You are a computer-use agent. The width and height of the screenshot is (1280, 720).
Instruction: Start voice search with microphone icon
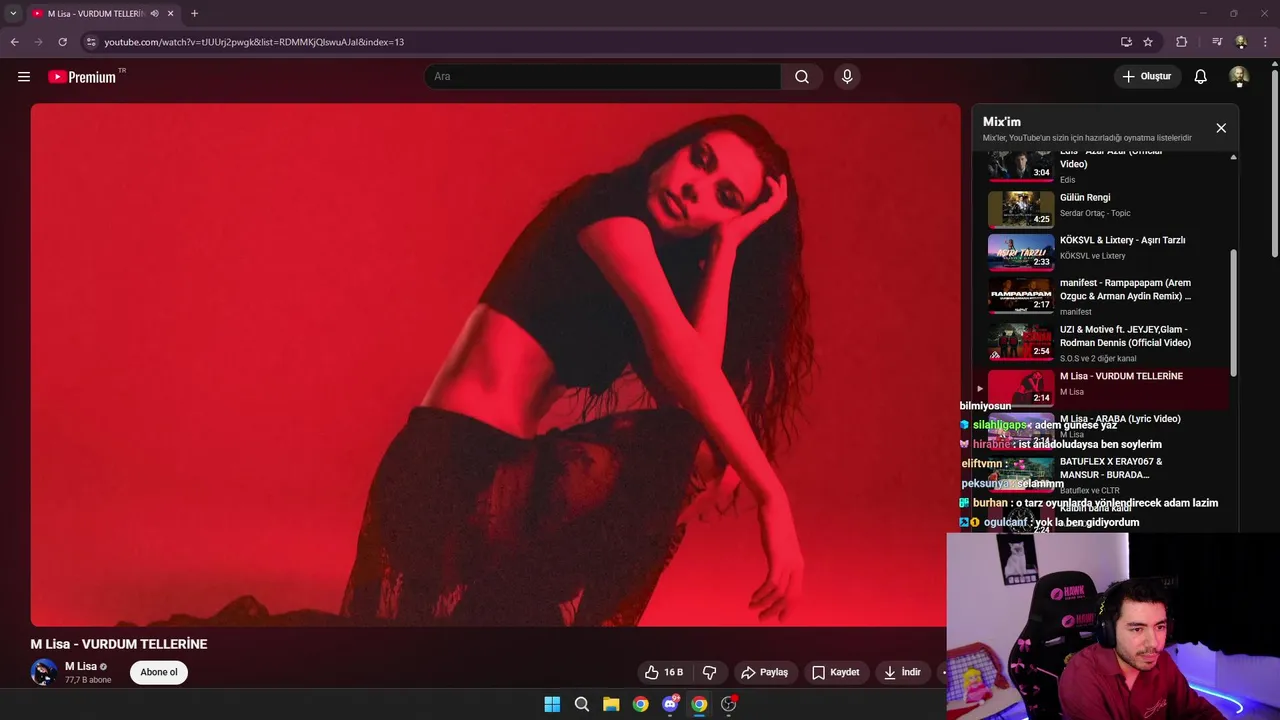tap(847, 77)
